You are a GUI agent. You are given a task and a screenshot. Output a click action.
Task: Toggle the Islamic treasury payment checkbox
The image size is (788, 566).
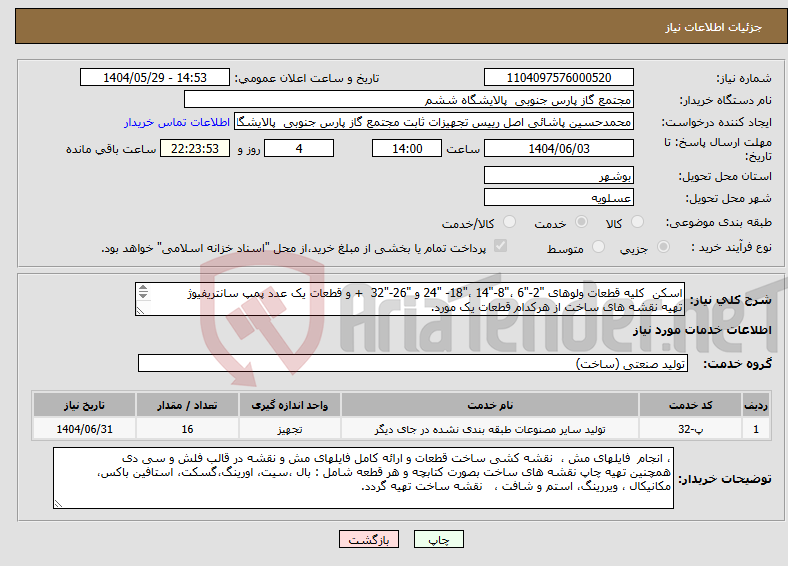pos(501,246)
